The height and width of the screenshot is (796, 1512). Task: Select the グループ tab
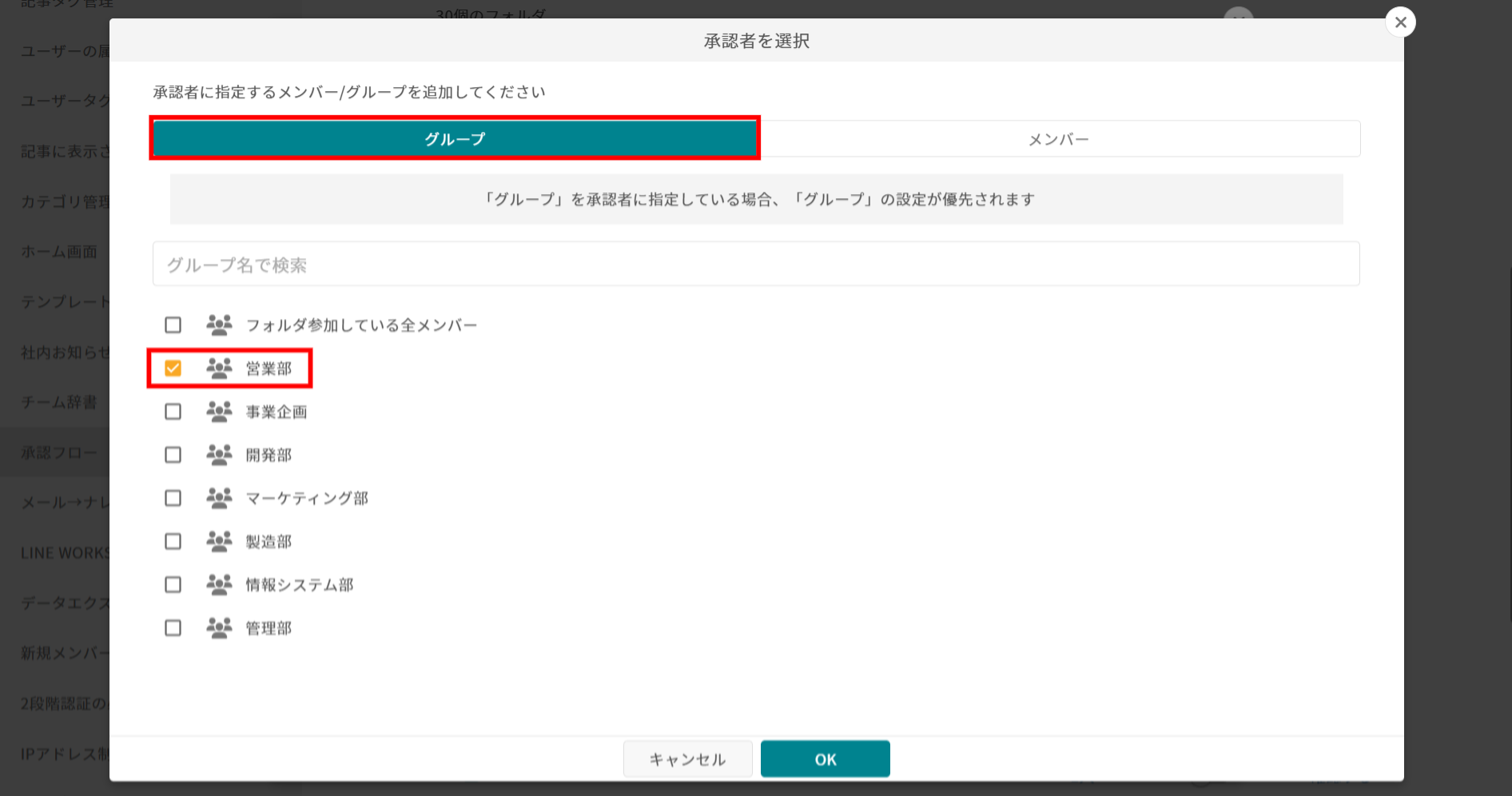point(454,139)
